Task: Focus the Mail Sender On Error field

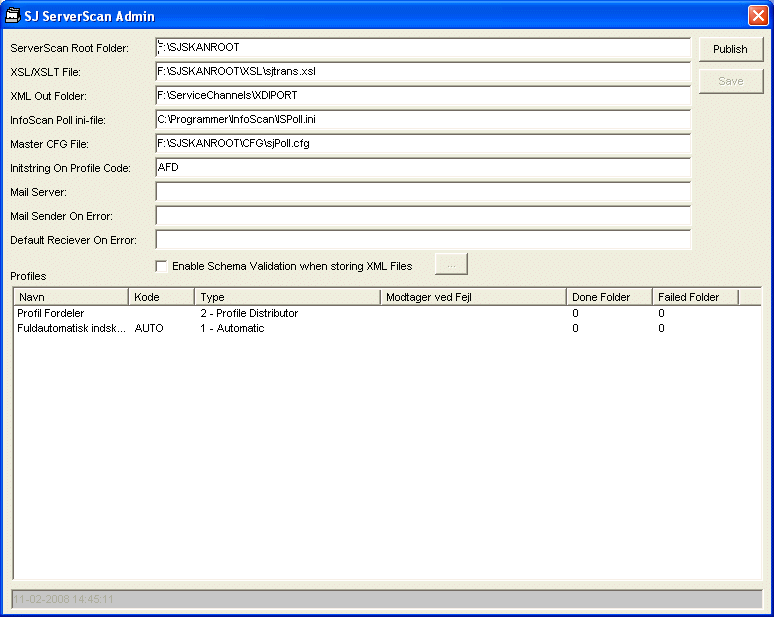Action: point(423,216)
